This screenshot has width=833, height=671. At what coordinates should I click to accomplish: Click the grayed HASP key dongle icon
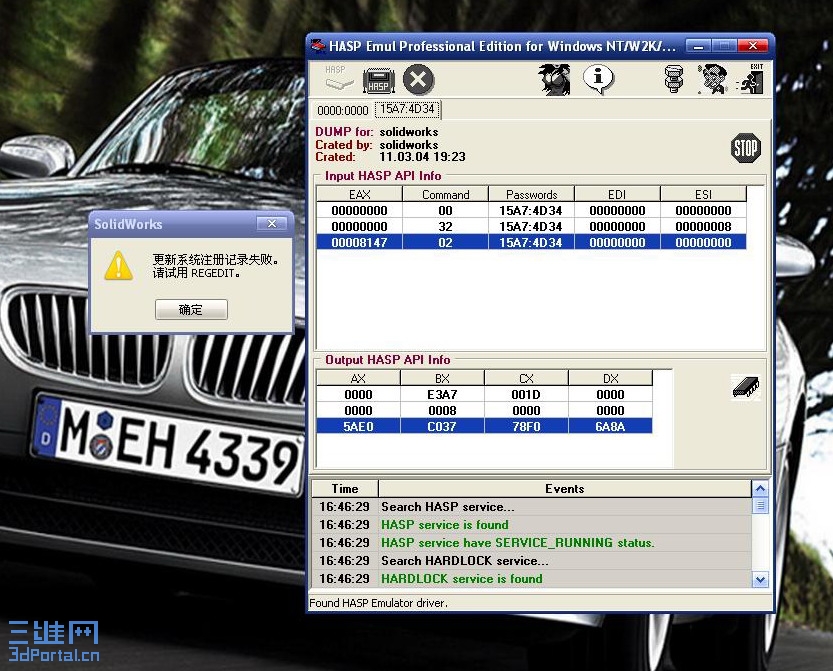coord(339,79)
